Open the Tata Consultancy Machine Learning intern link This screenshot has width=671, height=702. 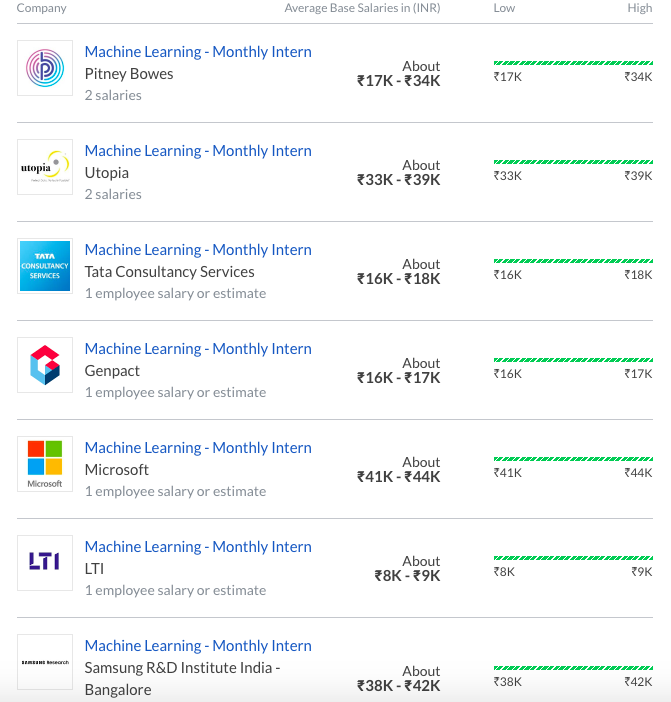[x=198, y=250]
